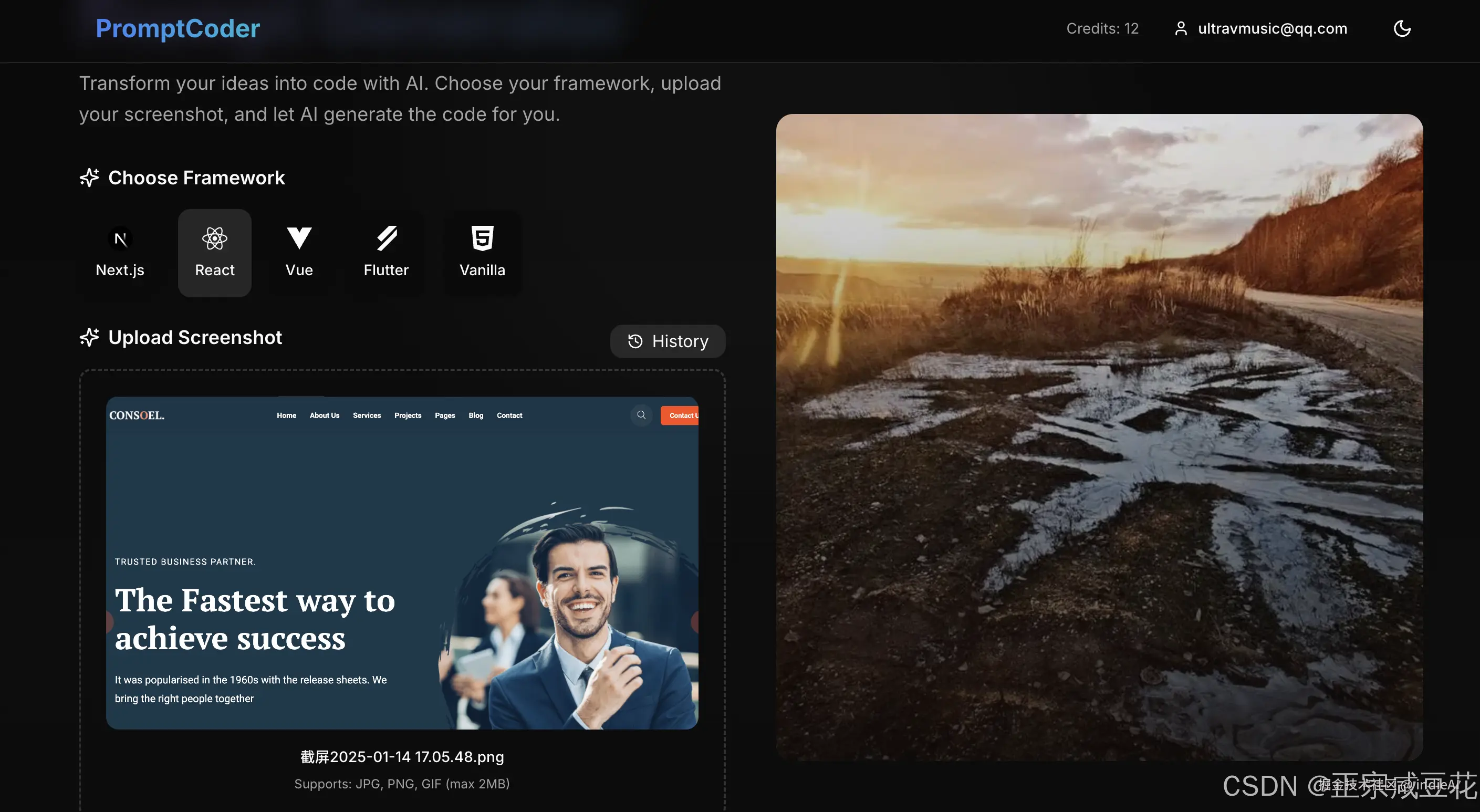Click the user profile icon

(x=1181, y=29)
